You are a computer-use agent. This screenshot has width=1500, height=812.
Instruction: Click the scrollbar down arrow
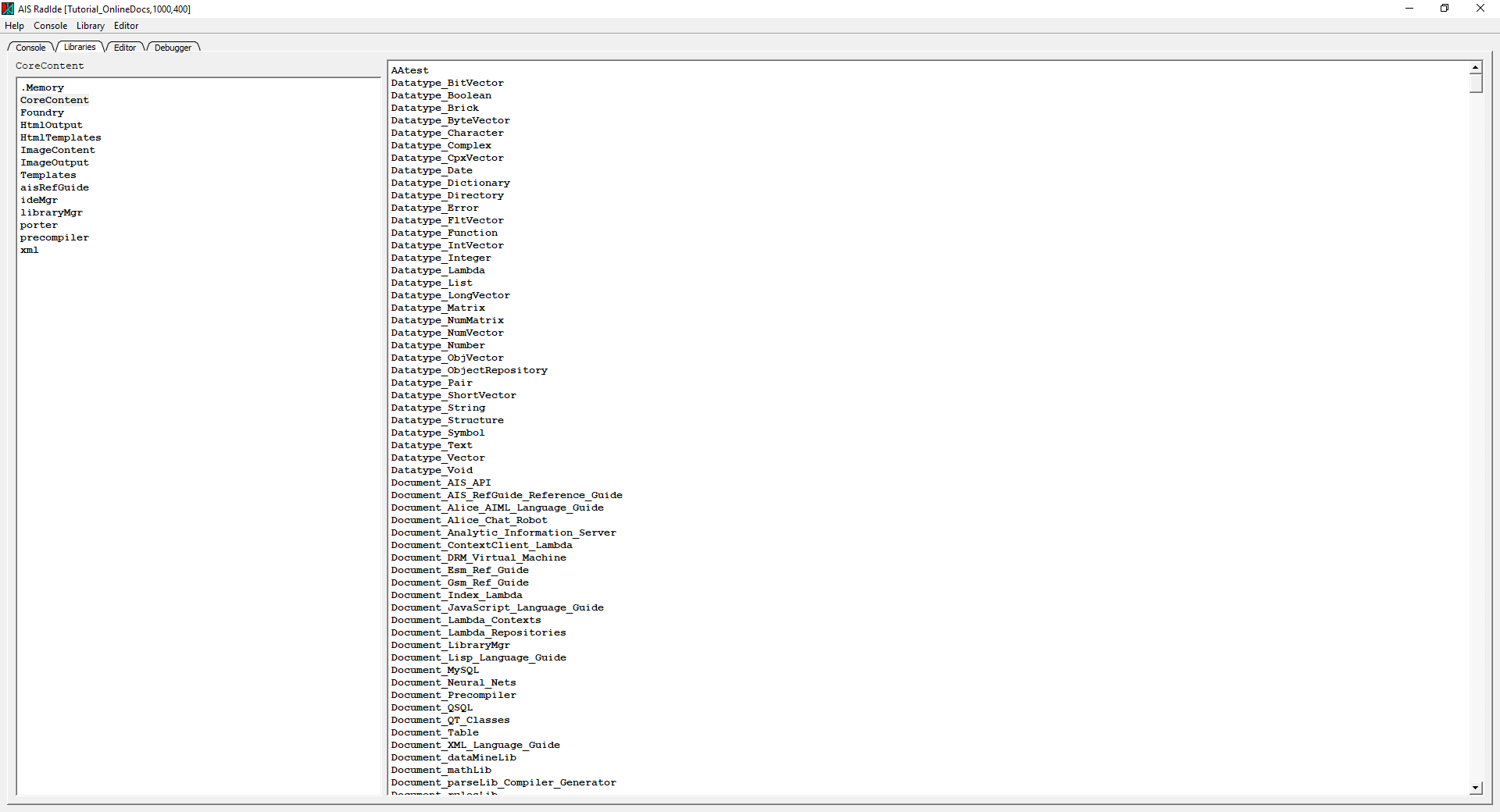pos(1476,788)
